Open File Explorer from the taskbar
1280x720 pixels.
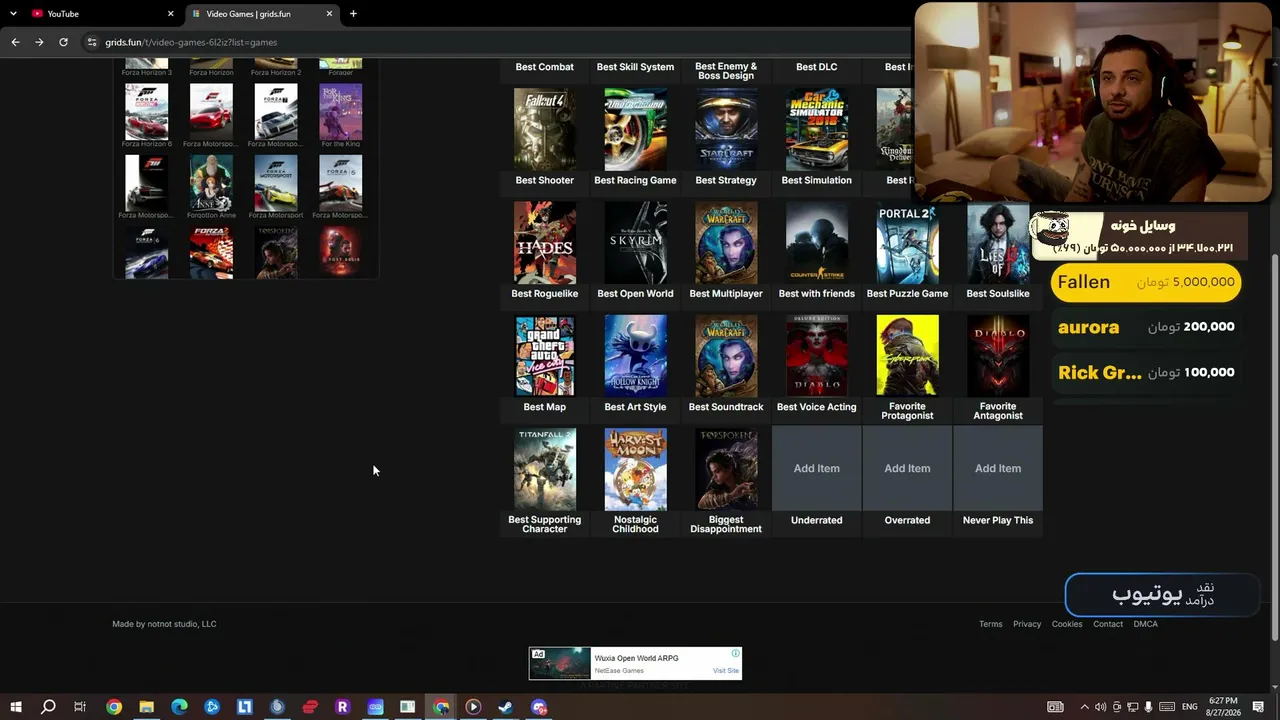click(x=146, y=707)
